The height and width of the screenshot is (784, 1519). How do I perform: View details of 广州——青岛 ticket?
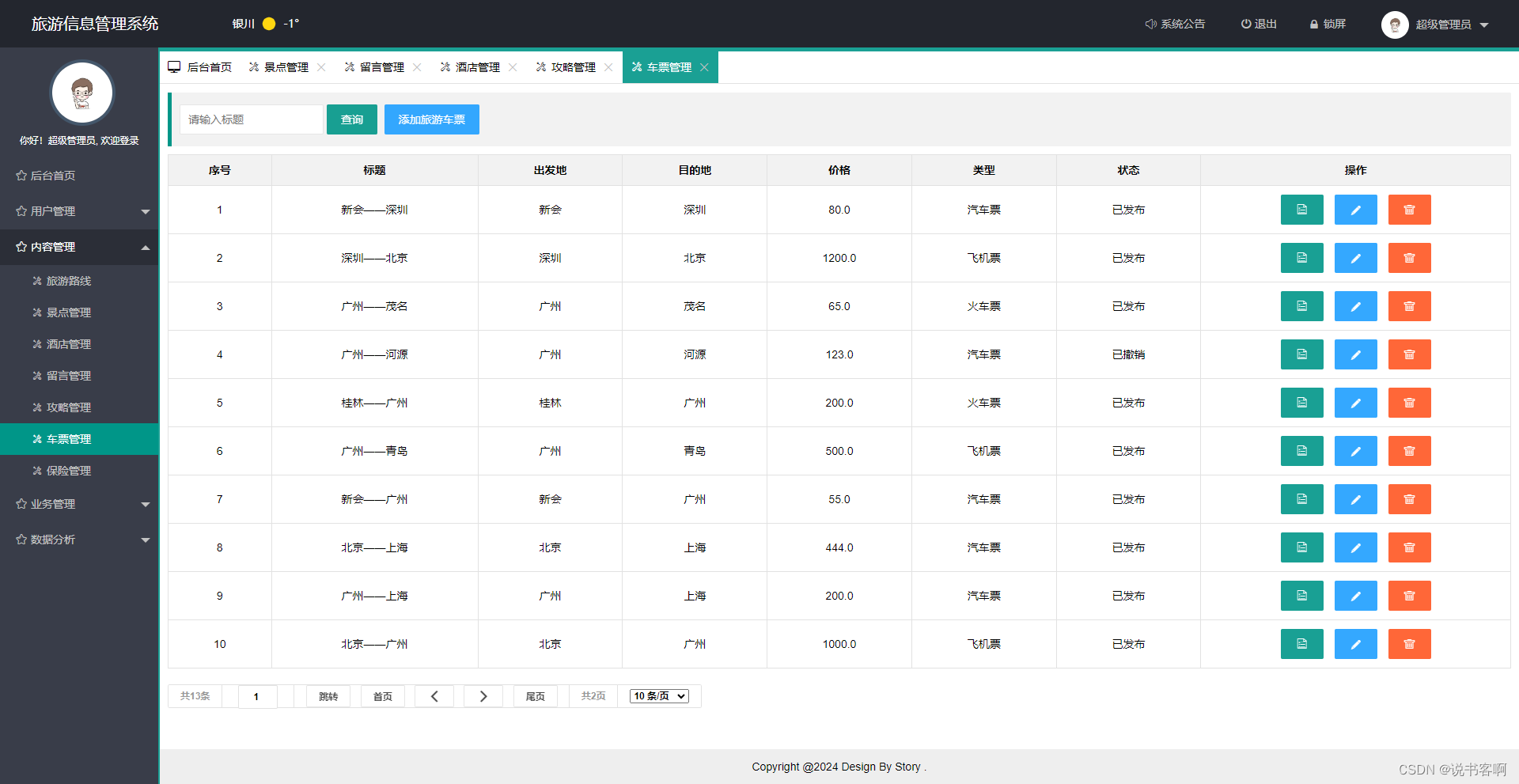pyautogui.click(x=1301, y=451)
